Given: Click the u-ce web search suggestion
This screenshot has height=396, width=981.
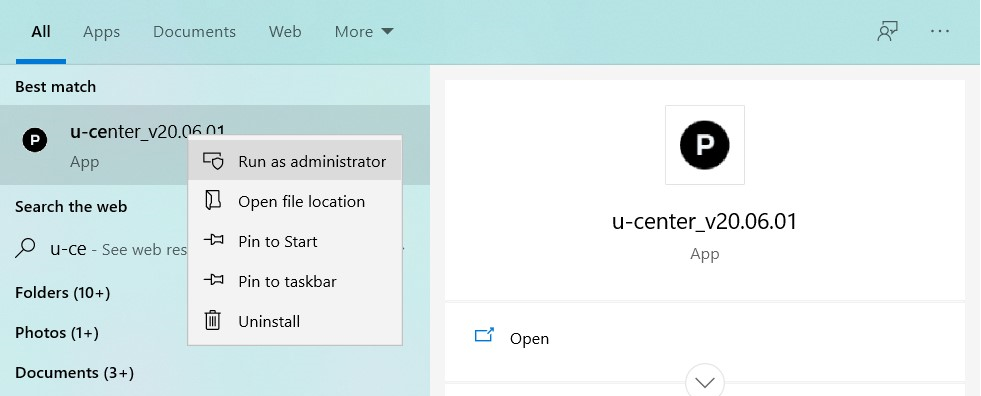Looking at the screenshot, I should coord(215,250).
